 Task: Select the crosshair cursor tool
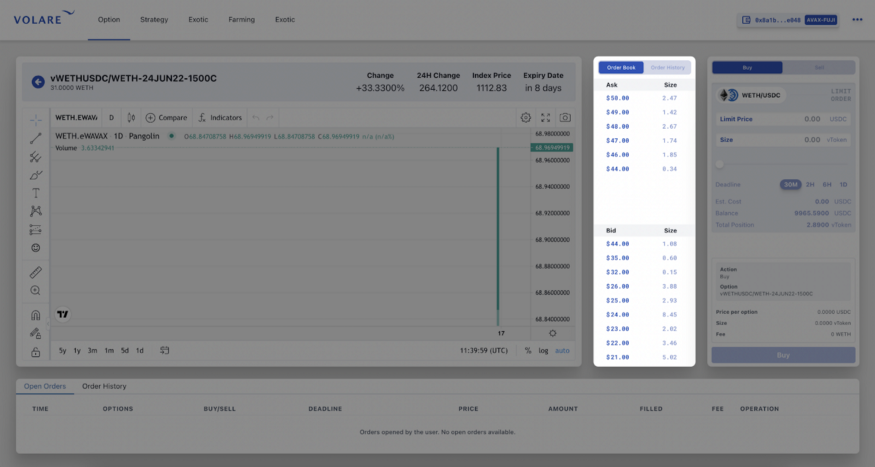pyautogui.click(x=36, y=120)
